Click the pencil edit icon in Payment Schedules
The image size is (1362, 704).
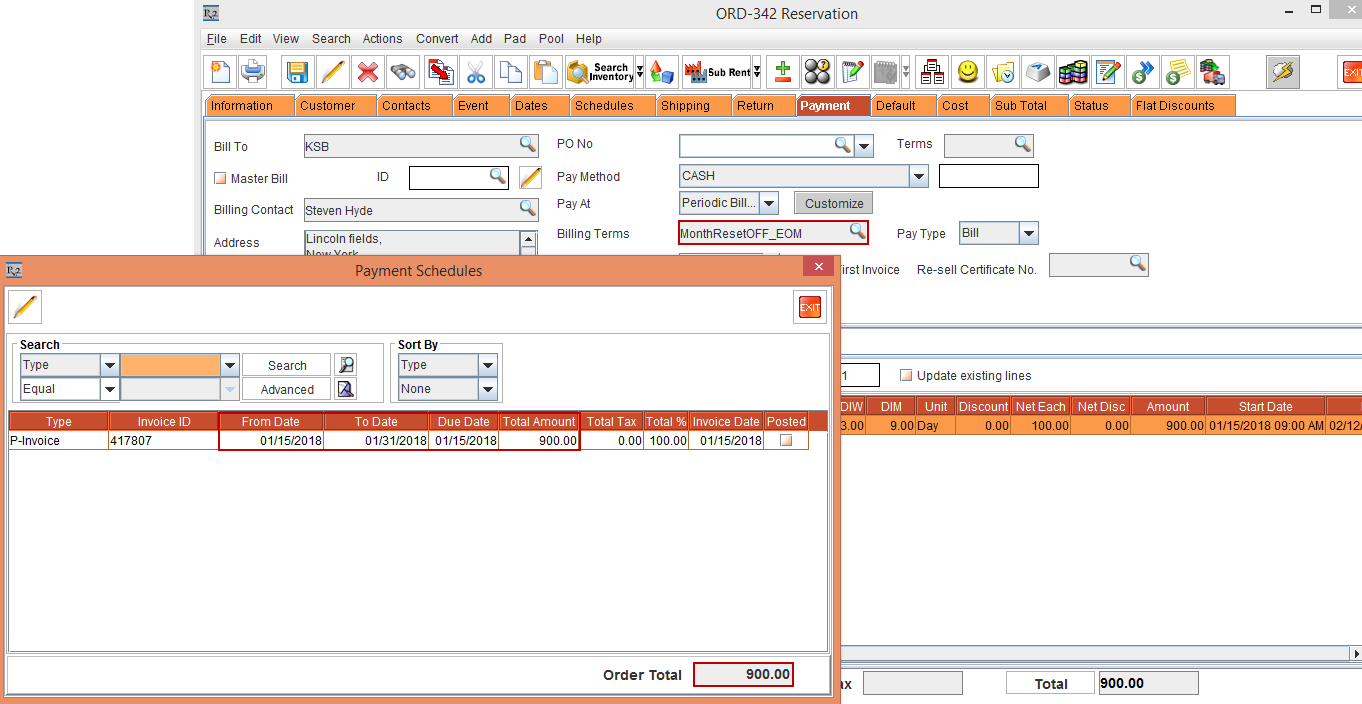[25, 307]
